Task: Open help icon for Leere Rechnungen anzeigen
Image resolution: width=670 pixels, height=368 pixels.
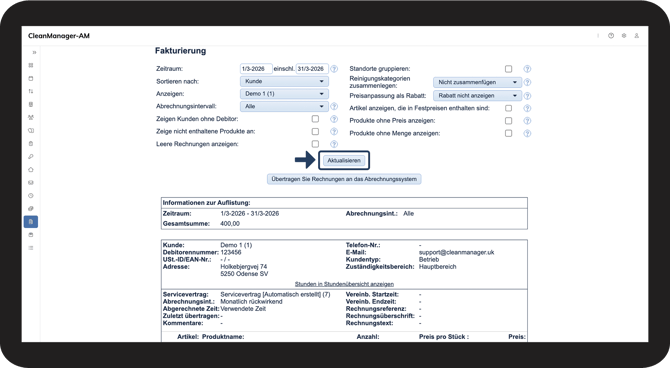Action: click(x=334, y=144)
